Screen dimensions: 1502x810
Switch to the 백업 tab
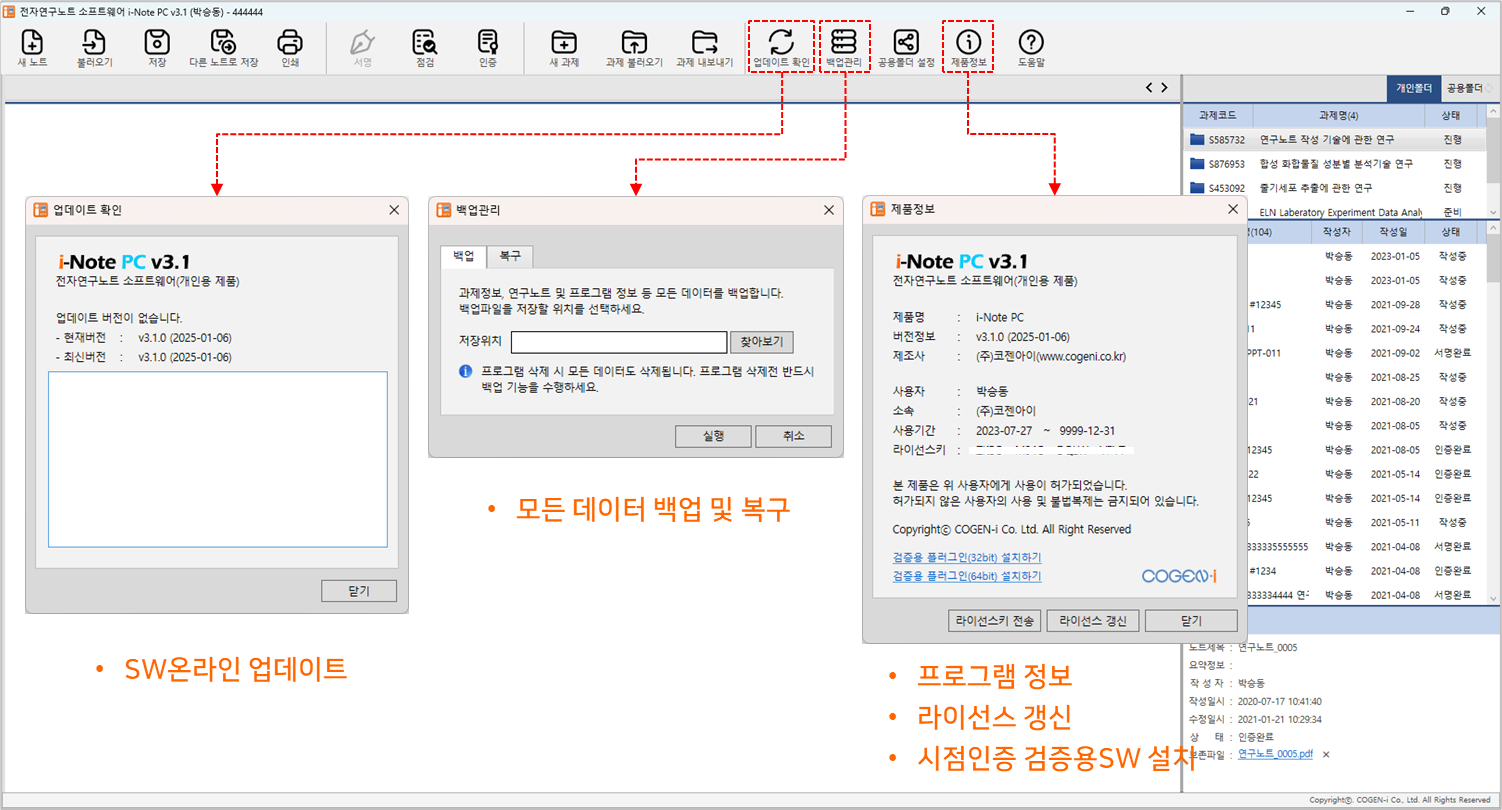[464, 256]
